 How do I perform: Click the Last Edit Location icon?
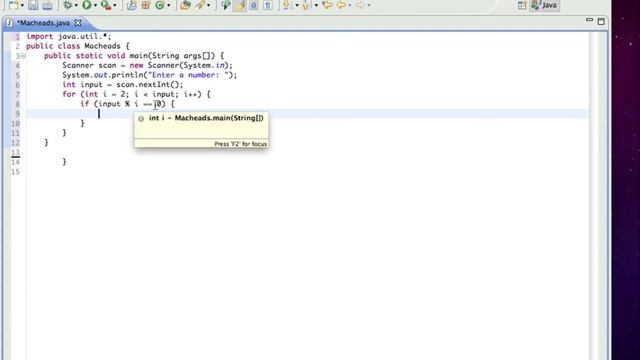point(327,5)
